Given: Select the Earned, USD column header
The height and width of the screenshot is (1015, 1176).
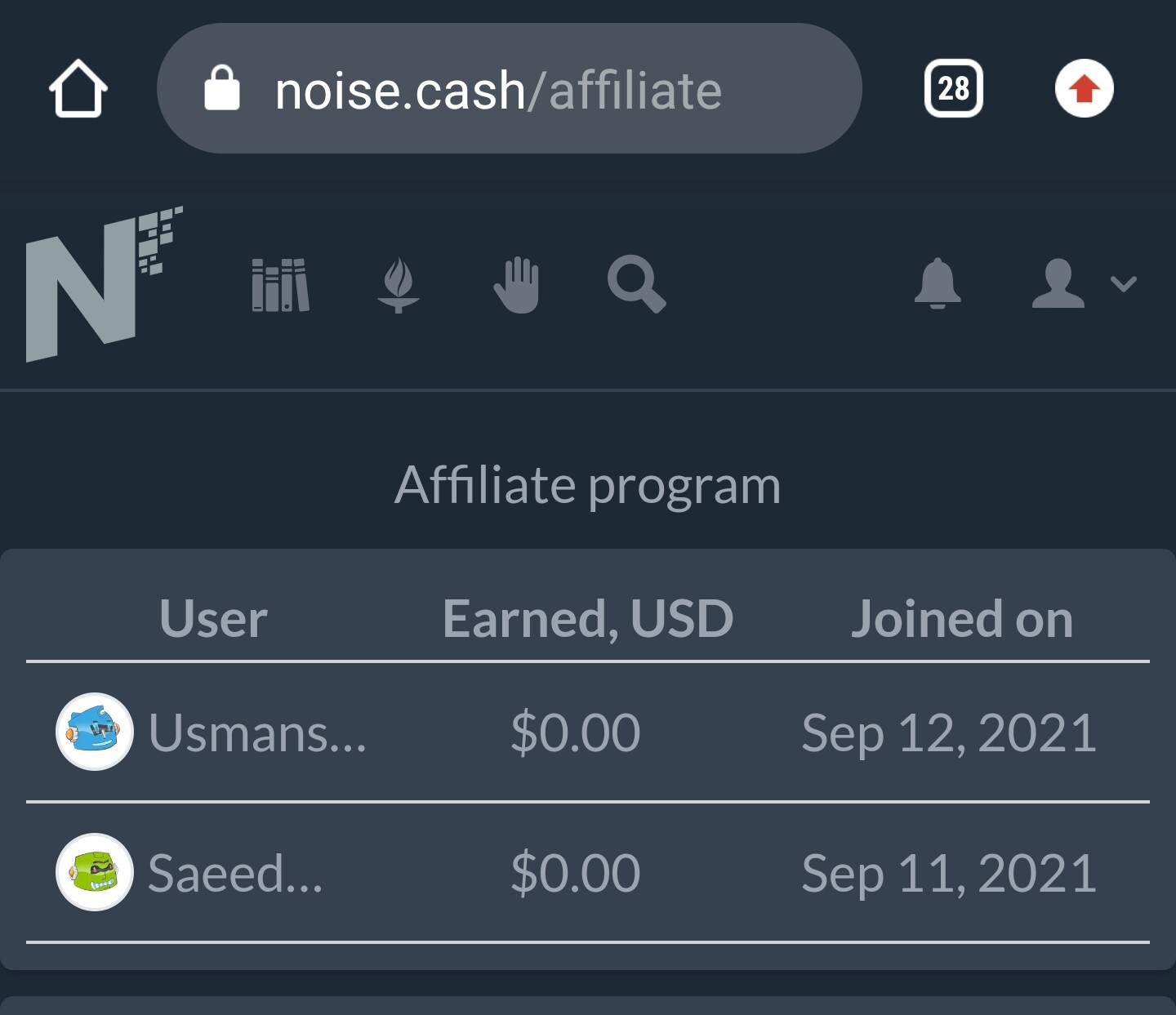Looking at the screenshot, I should tap(588, 618).
